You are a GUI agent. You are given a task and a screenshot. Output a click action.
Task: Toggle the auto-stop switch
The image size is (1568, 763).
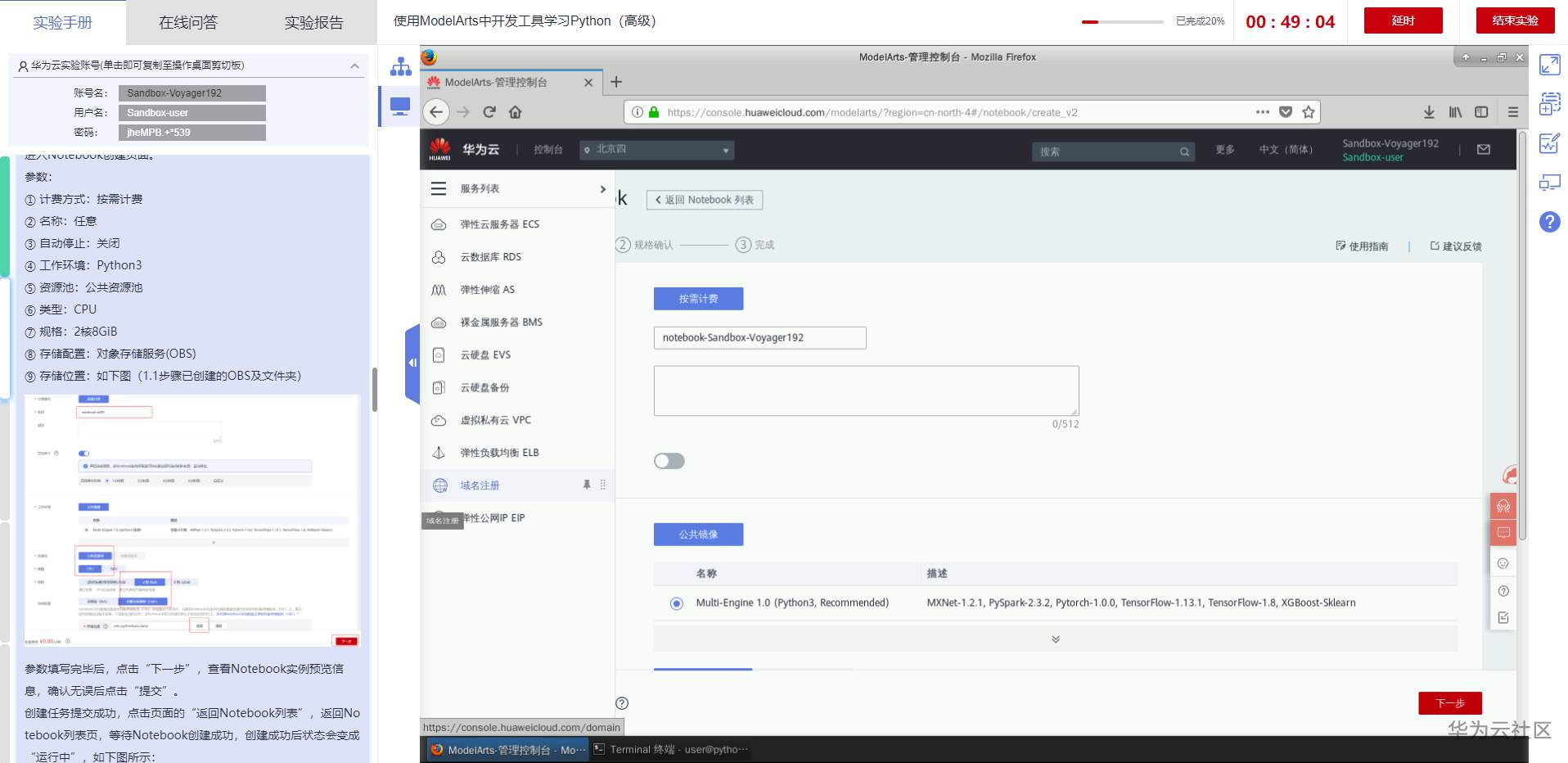(669, 461)
